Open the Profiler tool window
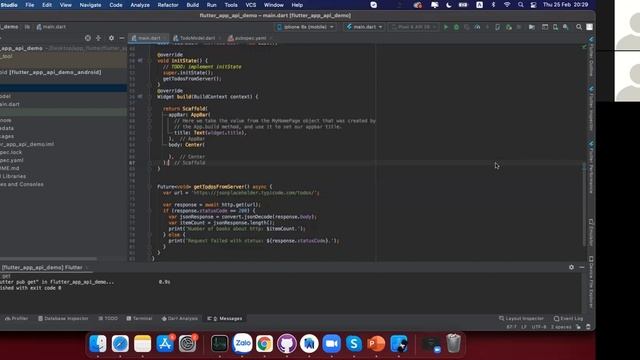640x360 pixels. pyautogui.click(x=16, y=318)
